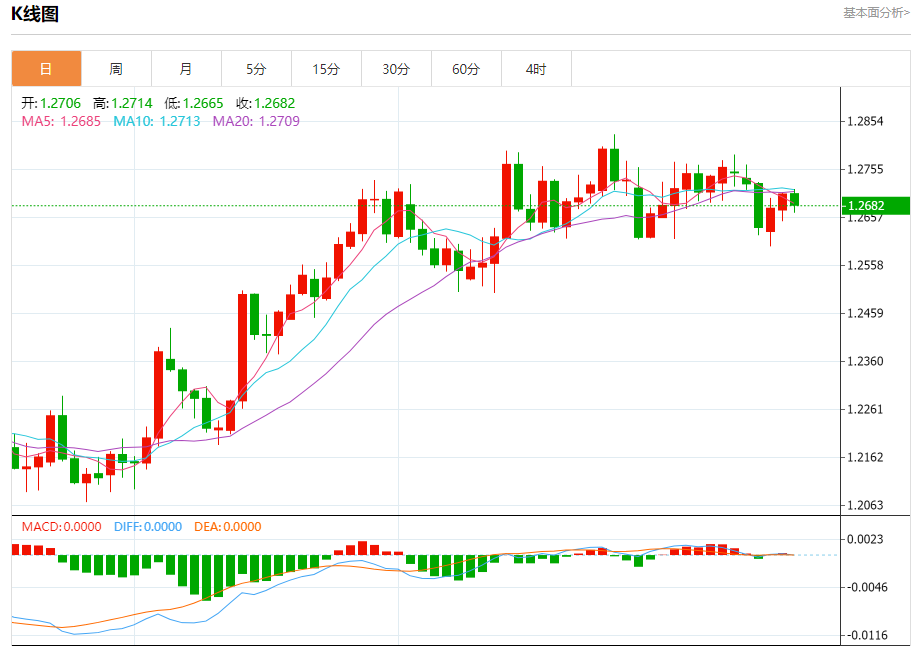Switch to the 周 weekly tab
This screenshot has width=920, height=646.
tap(116, 69)
